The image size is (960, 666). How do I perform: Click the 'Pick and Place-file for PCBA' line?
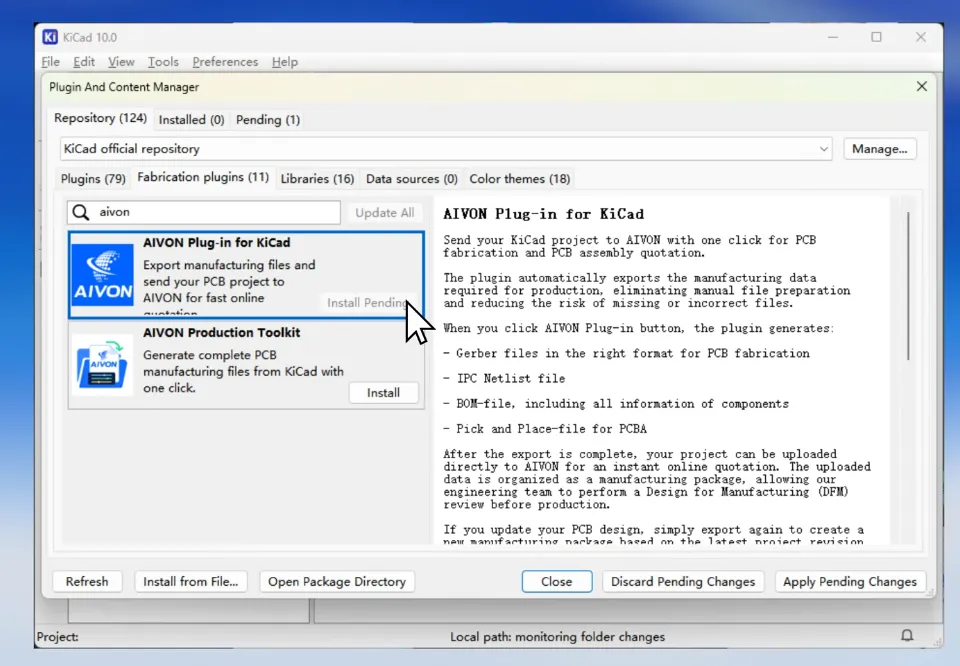point(545,428)
